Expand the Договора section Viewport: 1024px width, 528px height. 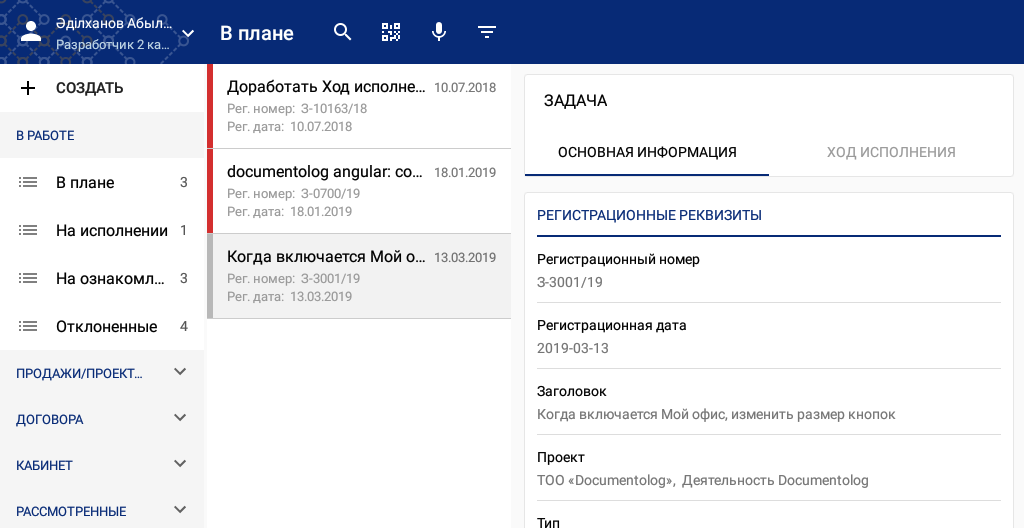tap(180, 418)
